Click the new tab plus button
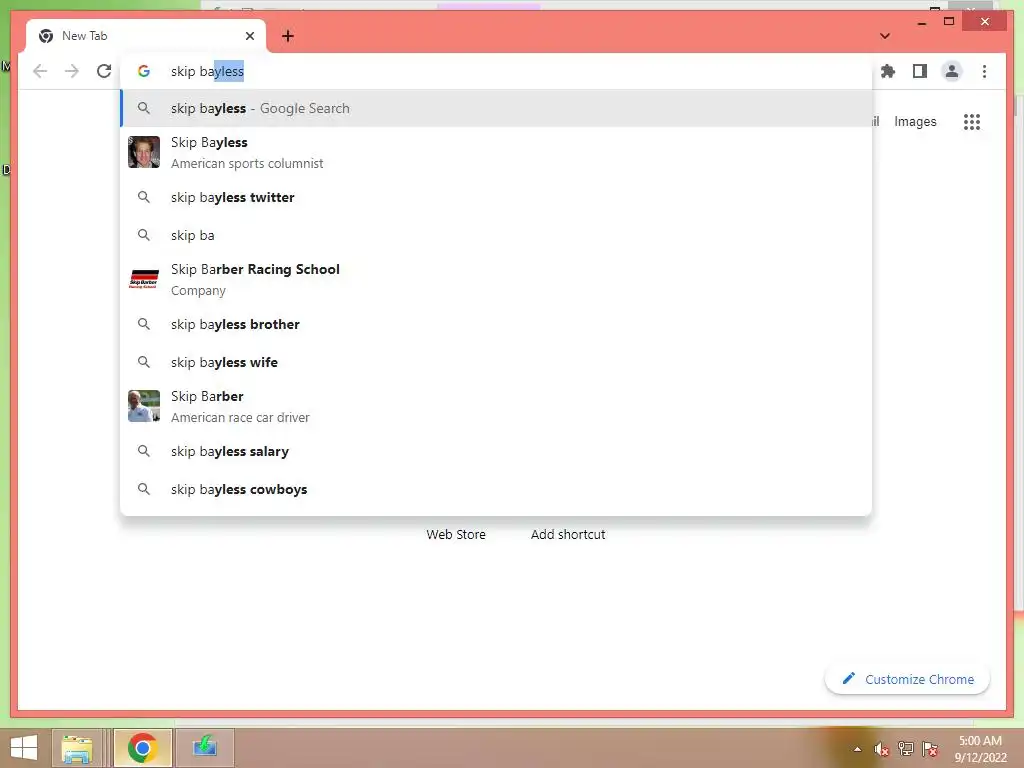This screenshot has width=1024, height=768. point(288,36)
